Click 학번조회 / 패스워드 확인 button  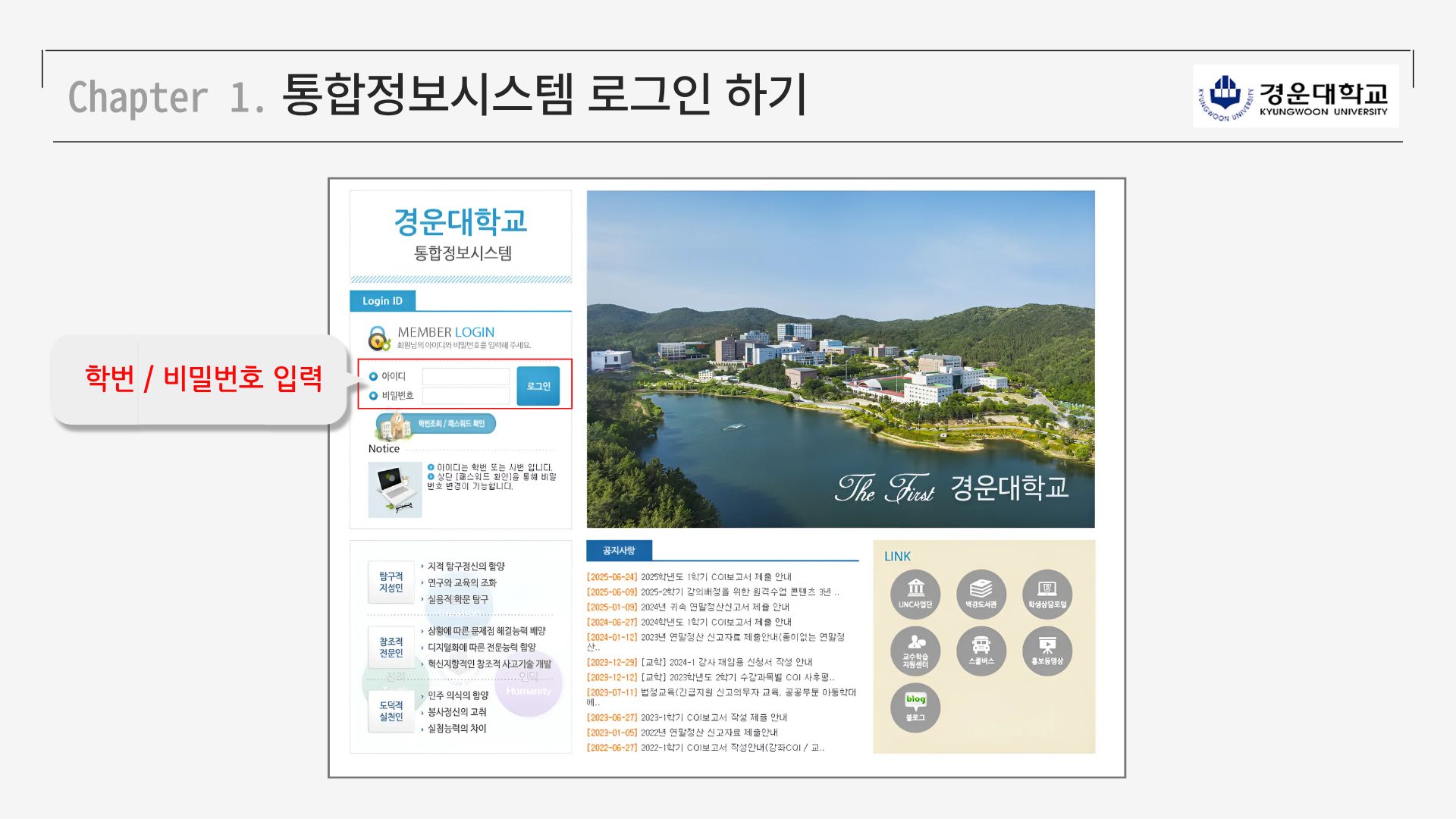(450, 423)
